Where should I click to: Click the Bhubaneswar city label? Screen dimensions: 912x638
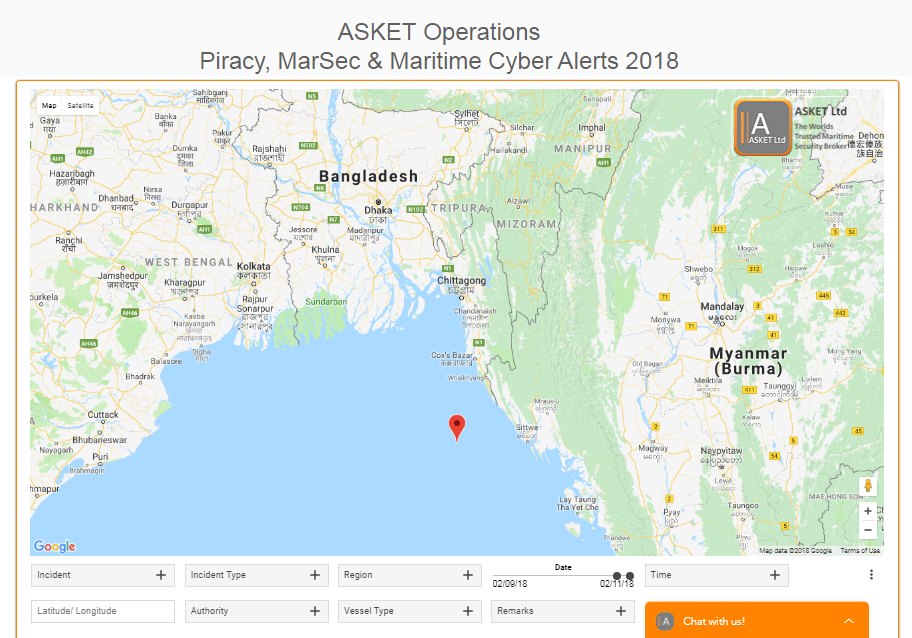point(99,440)
